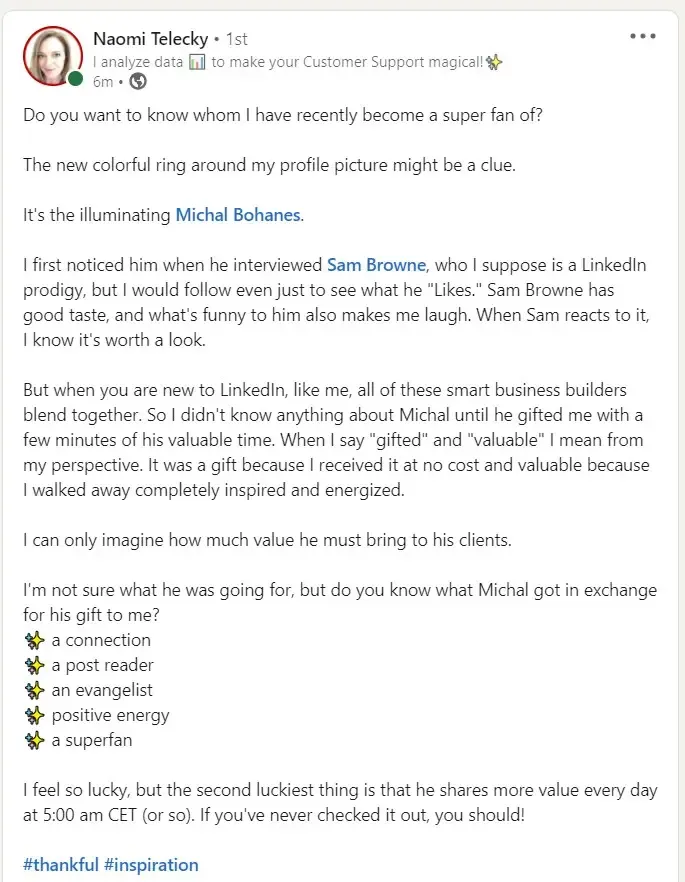Click the sparkle icon beside "a post reader"
The height and width of the screenshot is (882, 685).
click(x=34, y=665)
